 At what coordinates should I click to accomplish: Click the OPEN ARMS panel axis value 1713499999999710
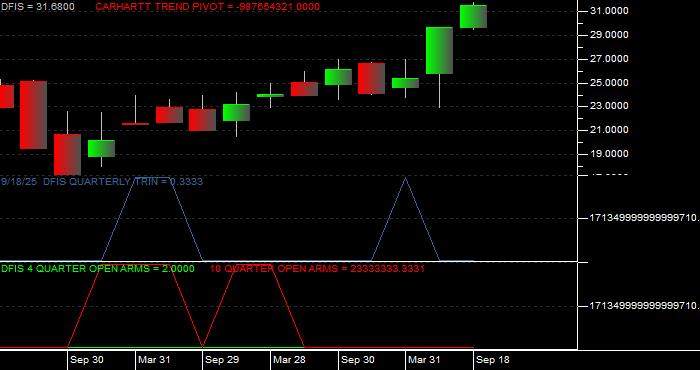click(x=645, y=306)
